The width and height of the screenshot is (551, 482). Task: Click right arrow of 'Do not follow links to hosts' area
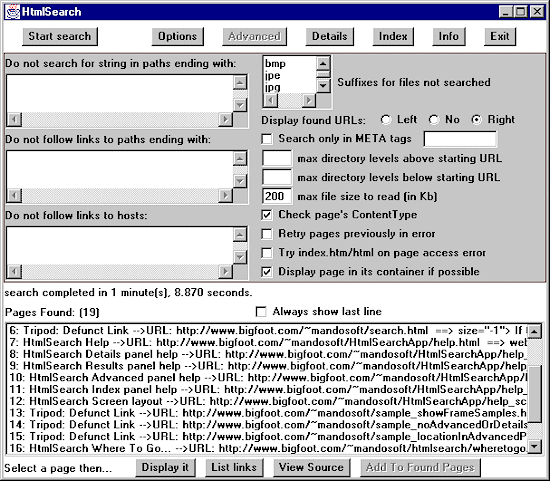[225, 272]
